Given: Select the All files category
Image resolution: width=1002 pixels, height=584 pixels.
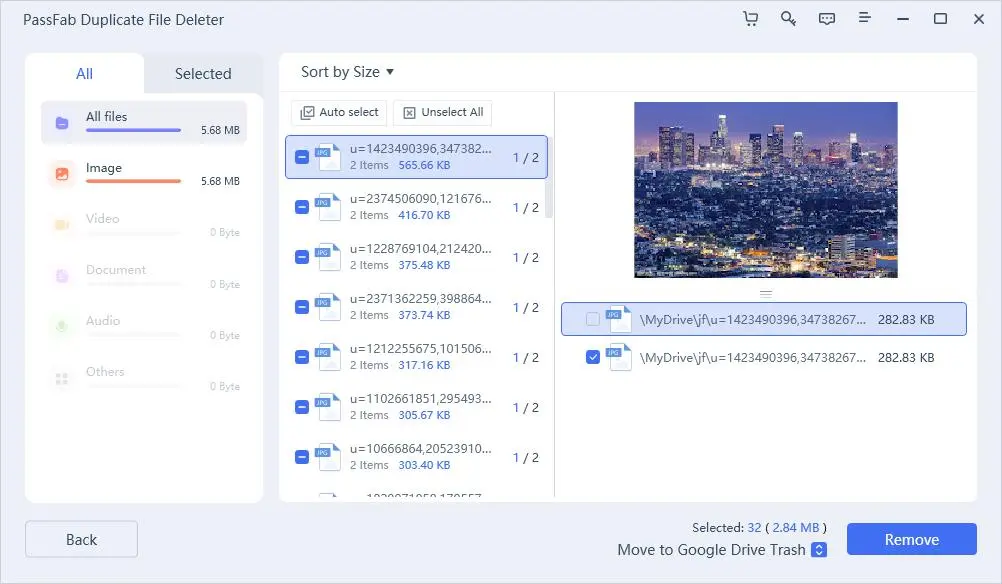Looking at the screenshot, I should (144, 123).
